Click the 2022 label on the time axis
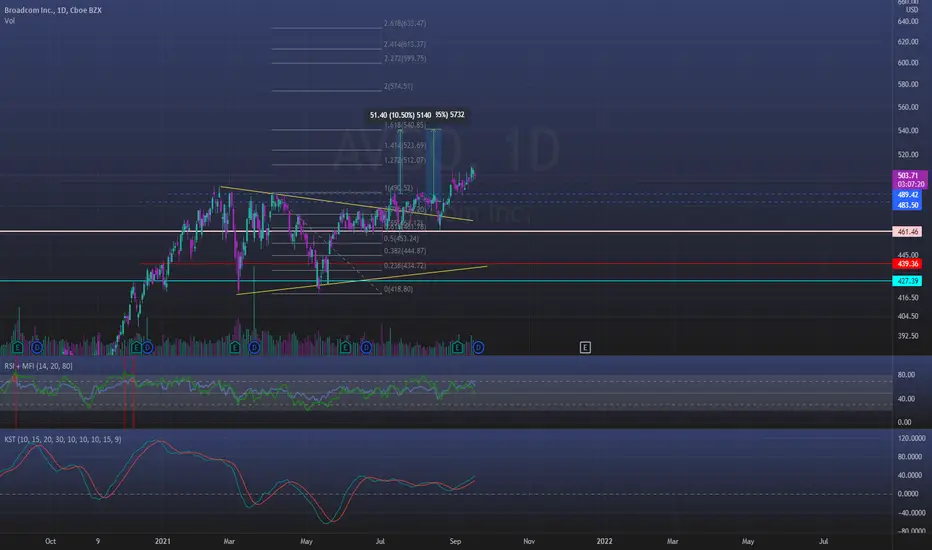The image size is (932, 550). click(604, 541)
